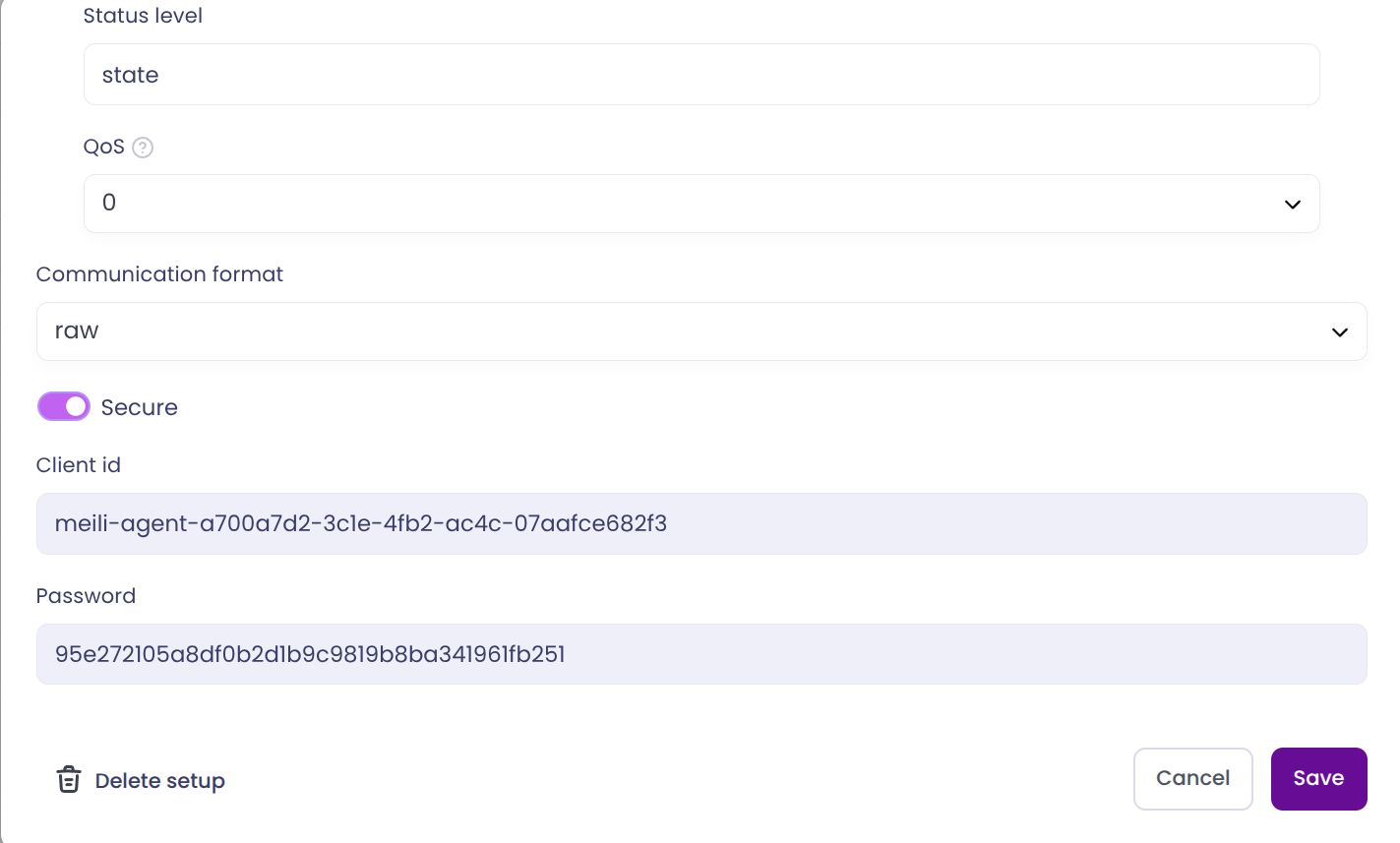The width and height of the screenshot is (1400, 843).
Task: Click the Client id label
Action: [78, 465]
